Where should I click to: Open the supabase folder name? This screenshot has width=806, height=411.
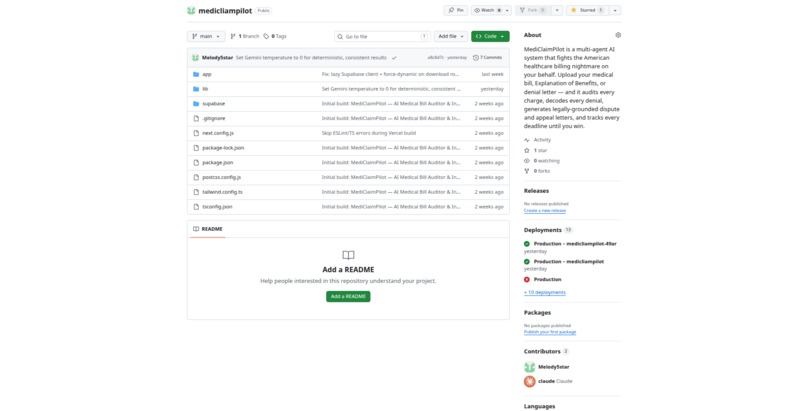coord(213,104)
